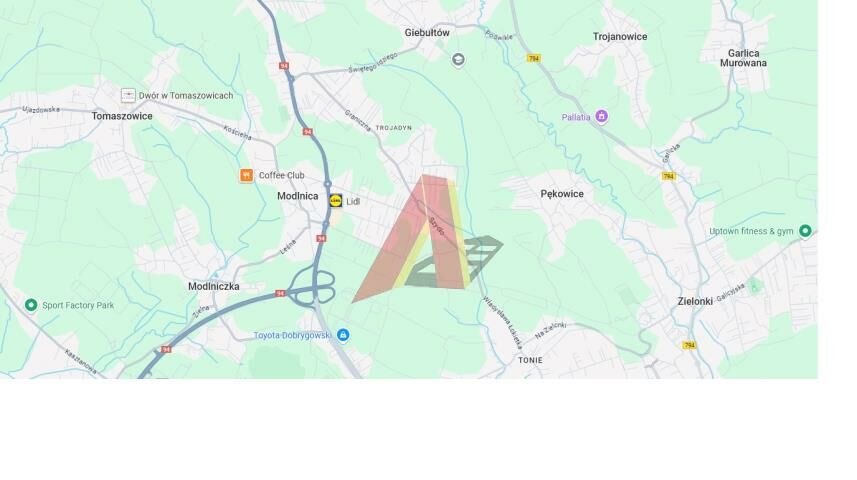Image resolution: width=857 pixels, height=480 pixels.
Task: Click the yellow 794 road shield near Trojanowice
Action: click(x=533, y=58)
